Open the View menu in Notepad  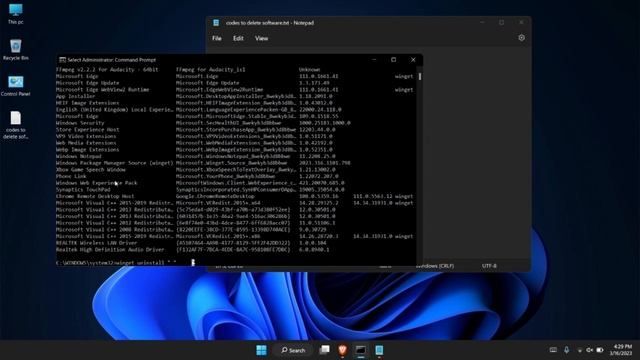coord(261,38)
